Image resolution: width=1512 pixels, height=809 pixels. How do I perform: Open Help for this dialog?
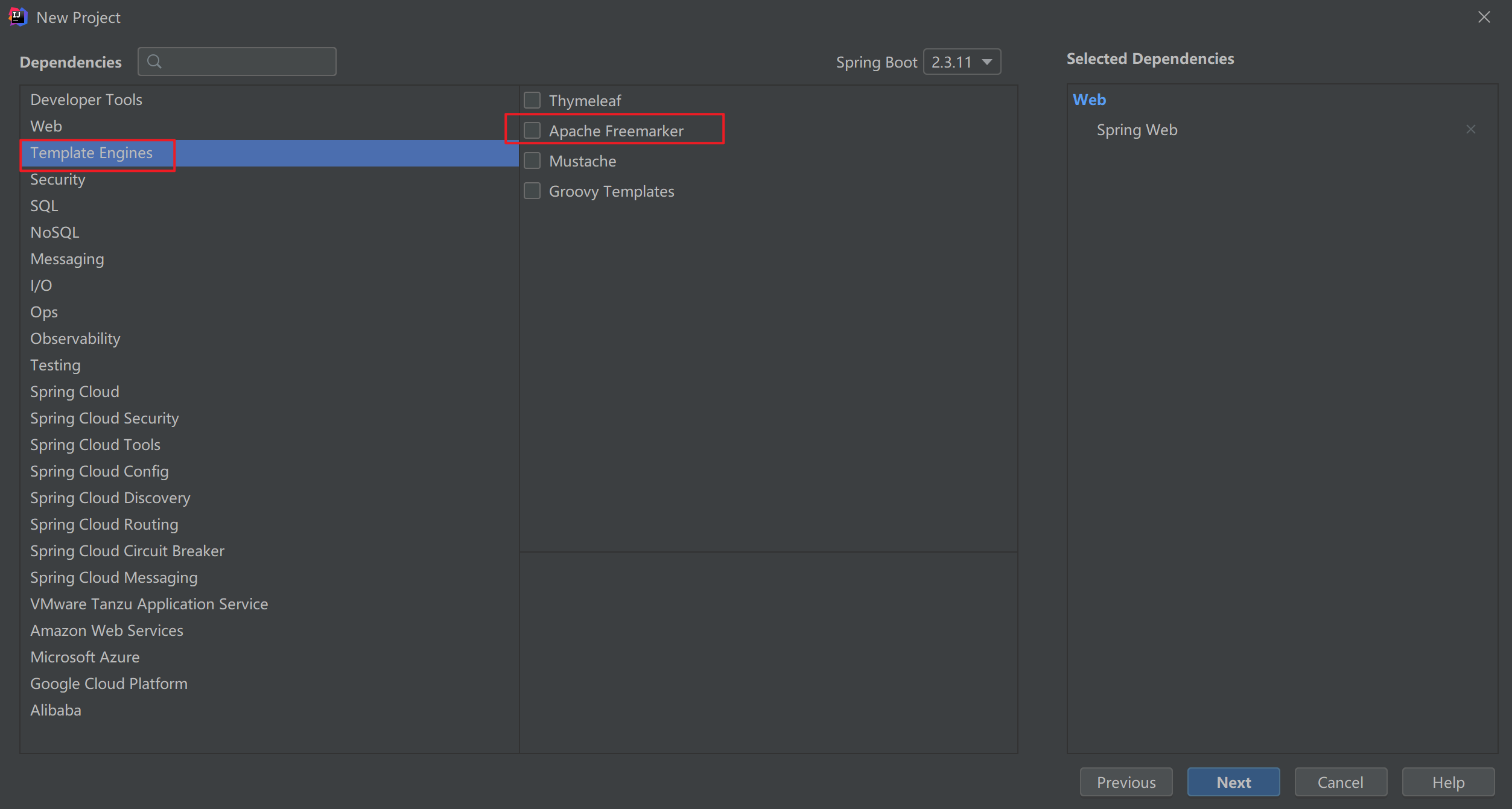click(x=1448, y=782)
